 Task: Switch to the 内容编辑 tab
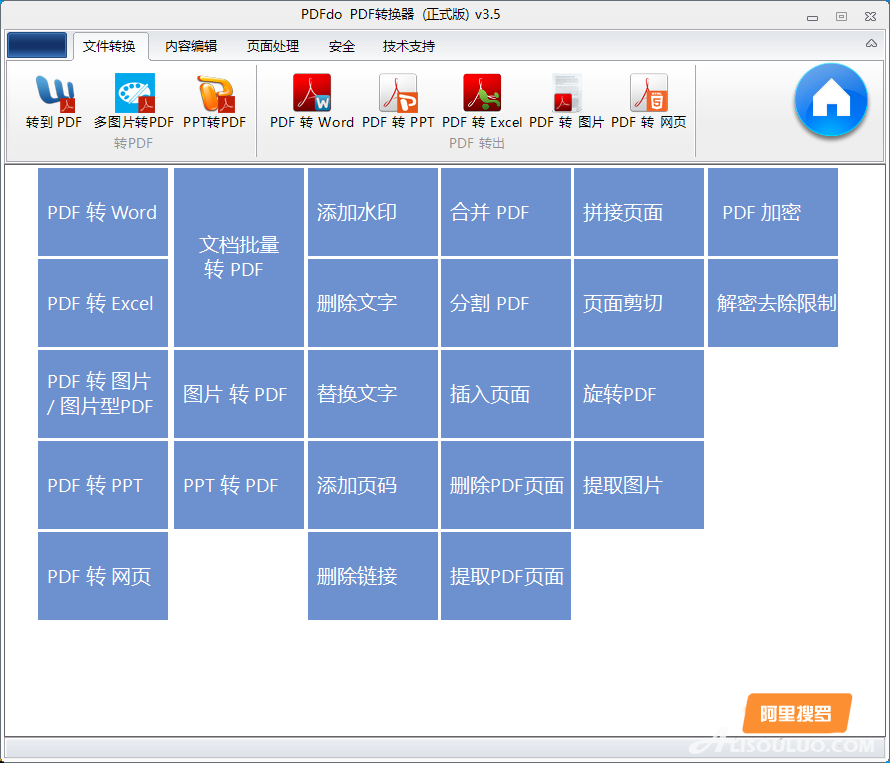pyautogui.click(x=191, y=46)
